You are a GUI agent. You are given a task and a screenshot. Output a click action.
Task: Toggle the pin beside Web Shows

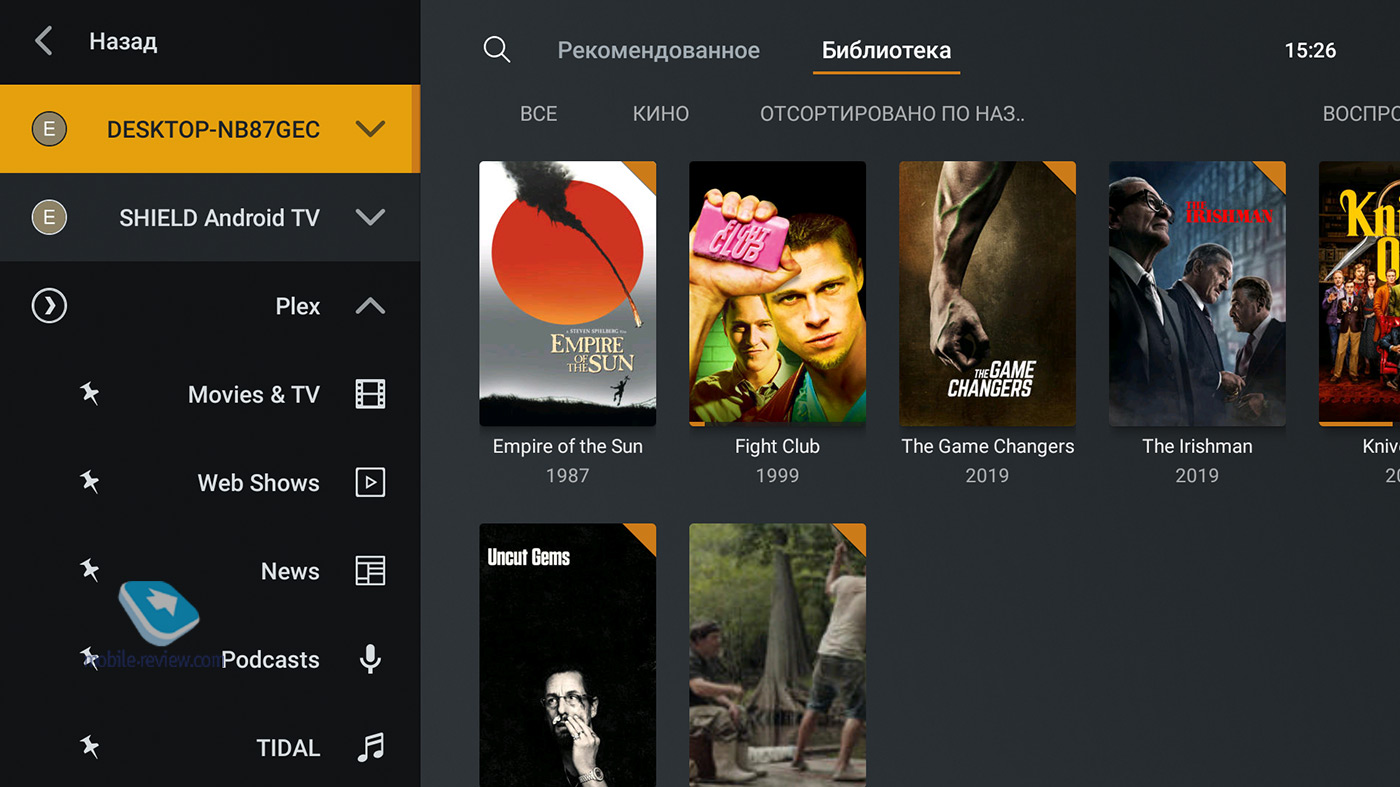[x=90, y=483]
